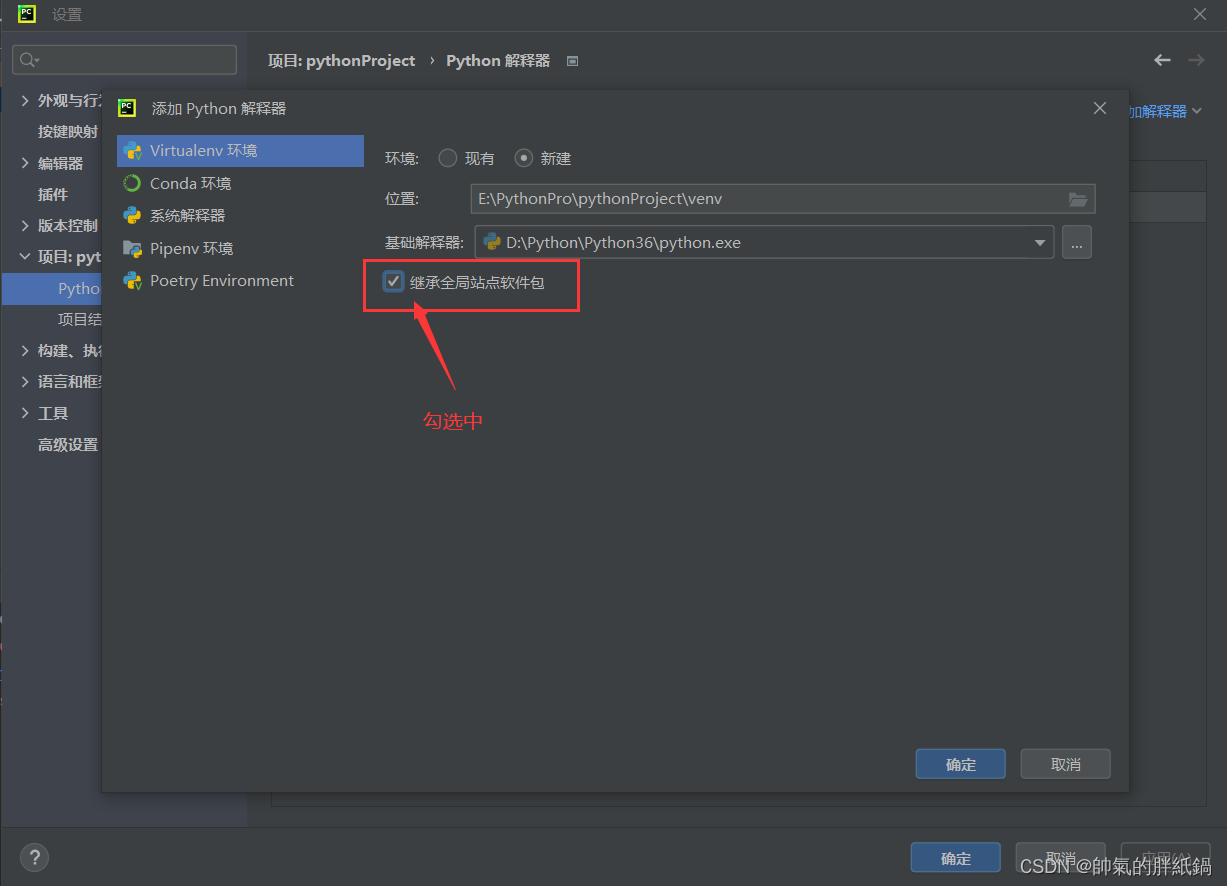Viewport: 1227px width, 886px height.
Task: Open the 基础解释器 dropdown arrow
Action: pos(1041,242)
